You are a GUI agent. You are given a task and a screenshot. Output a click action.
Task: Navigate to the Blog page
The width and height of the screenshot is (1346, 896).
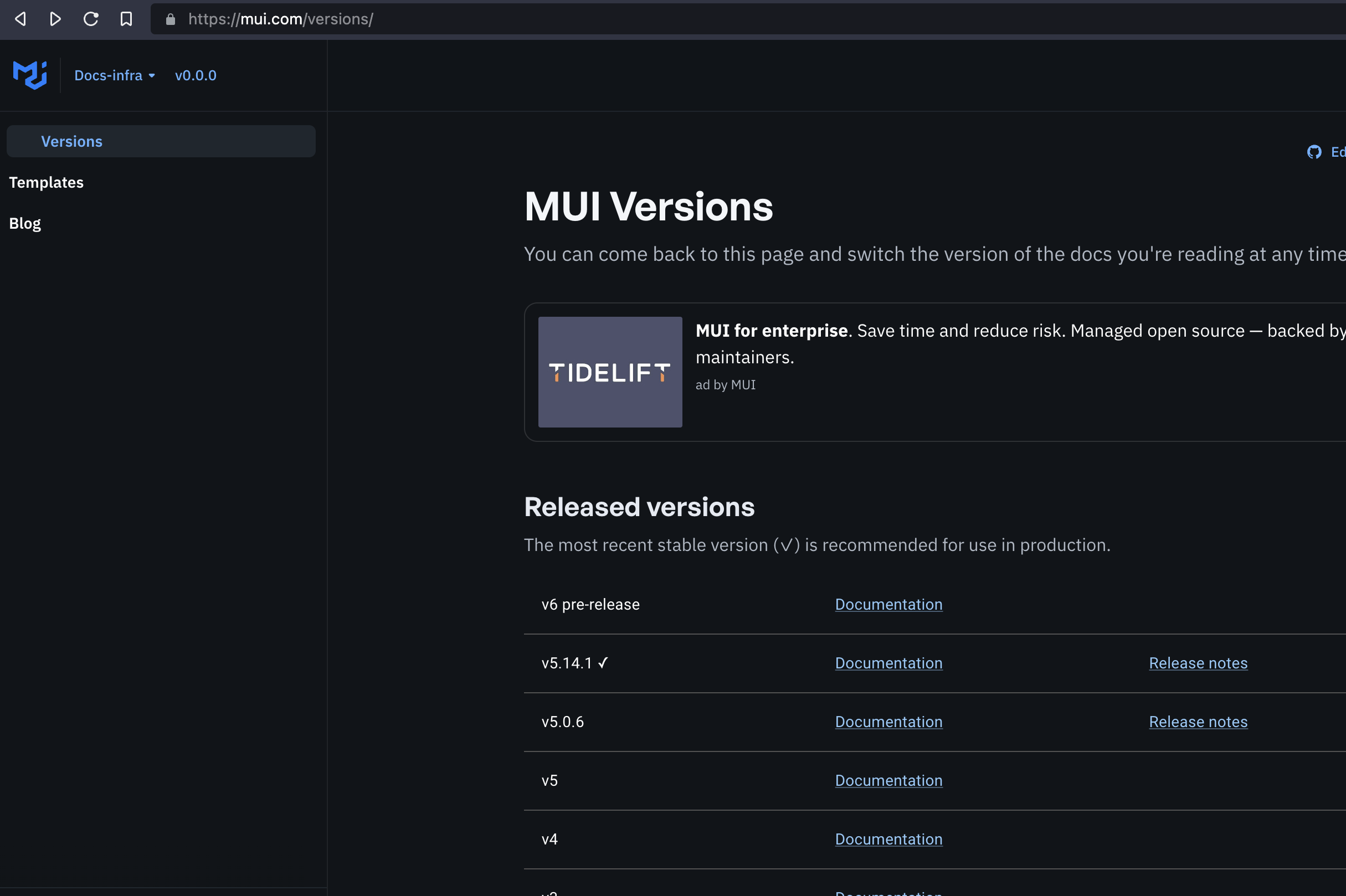(x=24, y=223)
